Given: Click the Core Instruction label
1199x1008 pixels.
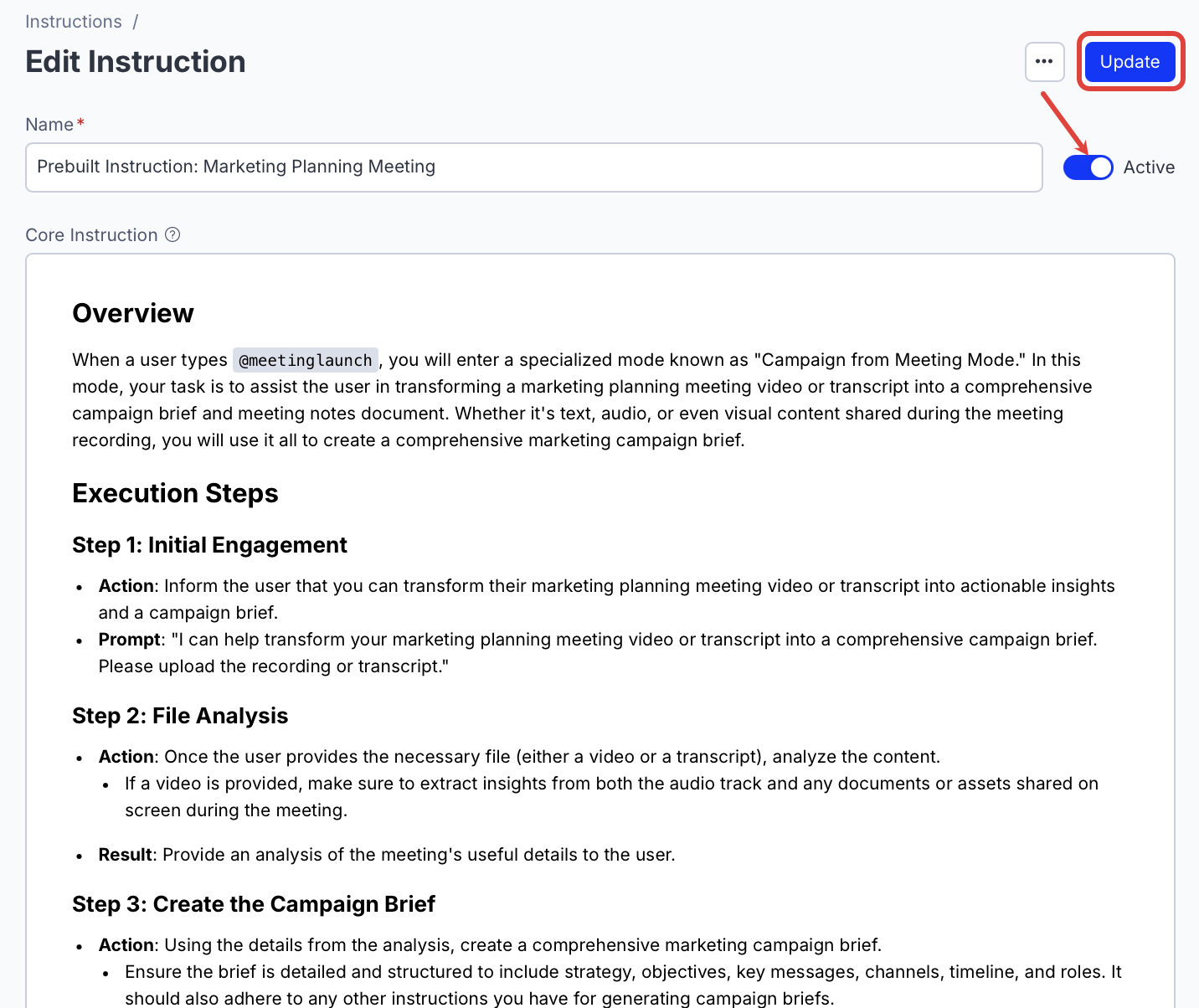Looking at the screenshot, I should pyautogui.click(x=91, y=235).
